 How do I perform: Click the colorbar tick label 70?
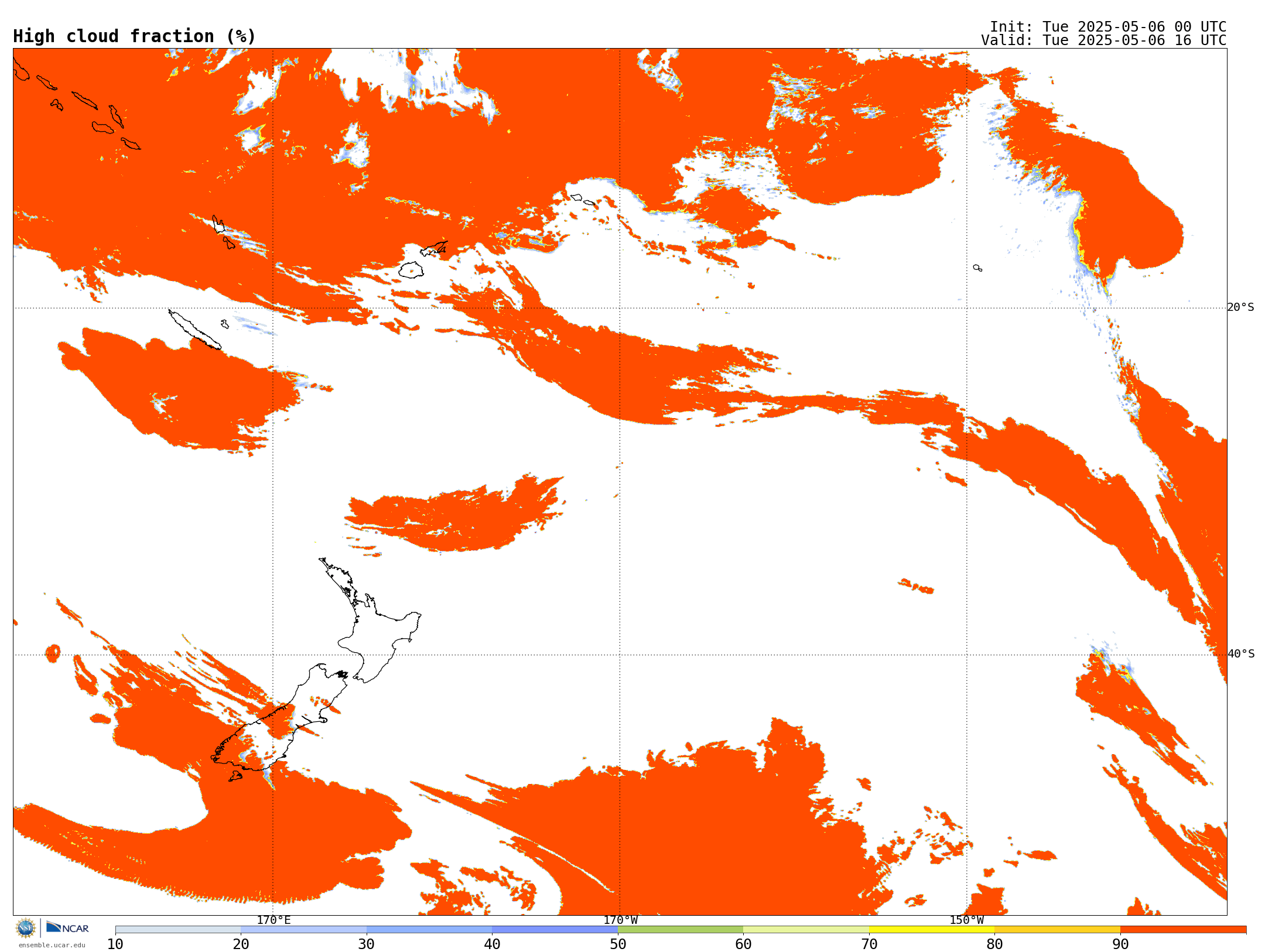pyautogui.click(x=869, y=944)
